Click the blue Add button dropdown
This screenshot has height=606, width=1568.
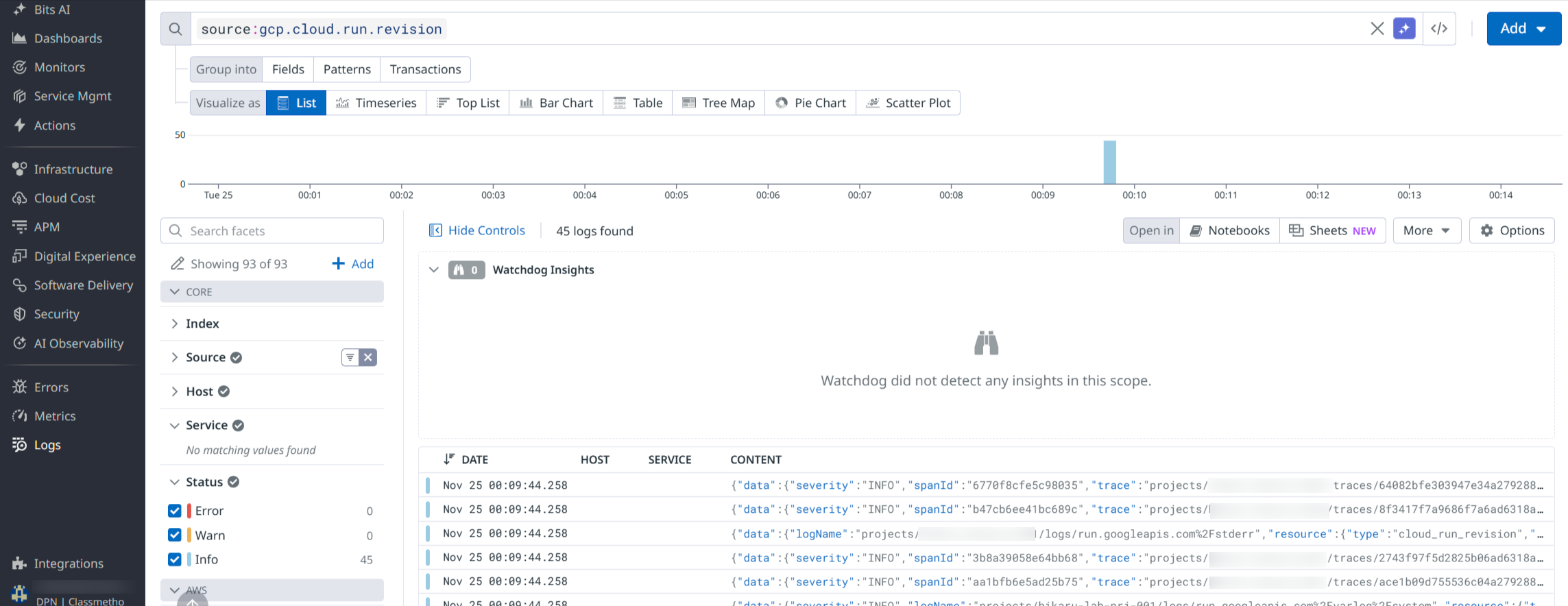(x=1523, y=29)
